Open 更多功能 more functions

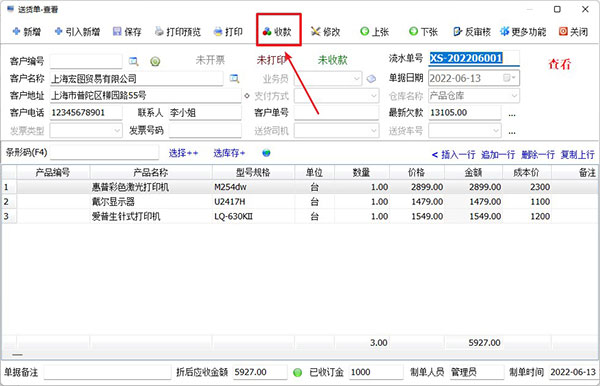click(523, 32)
